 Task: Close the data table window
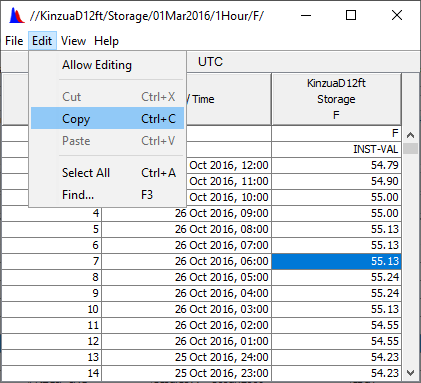(397, 15)
